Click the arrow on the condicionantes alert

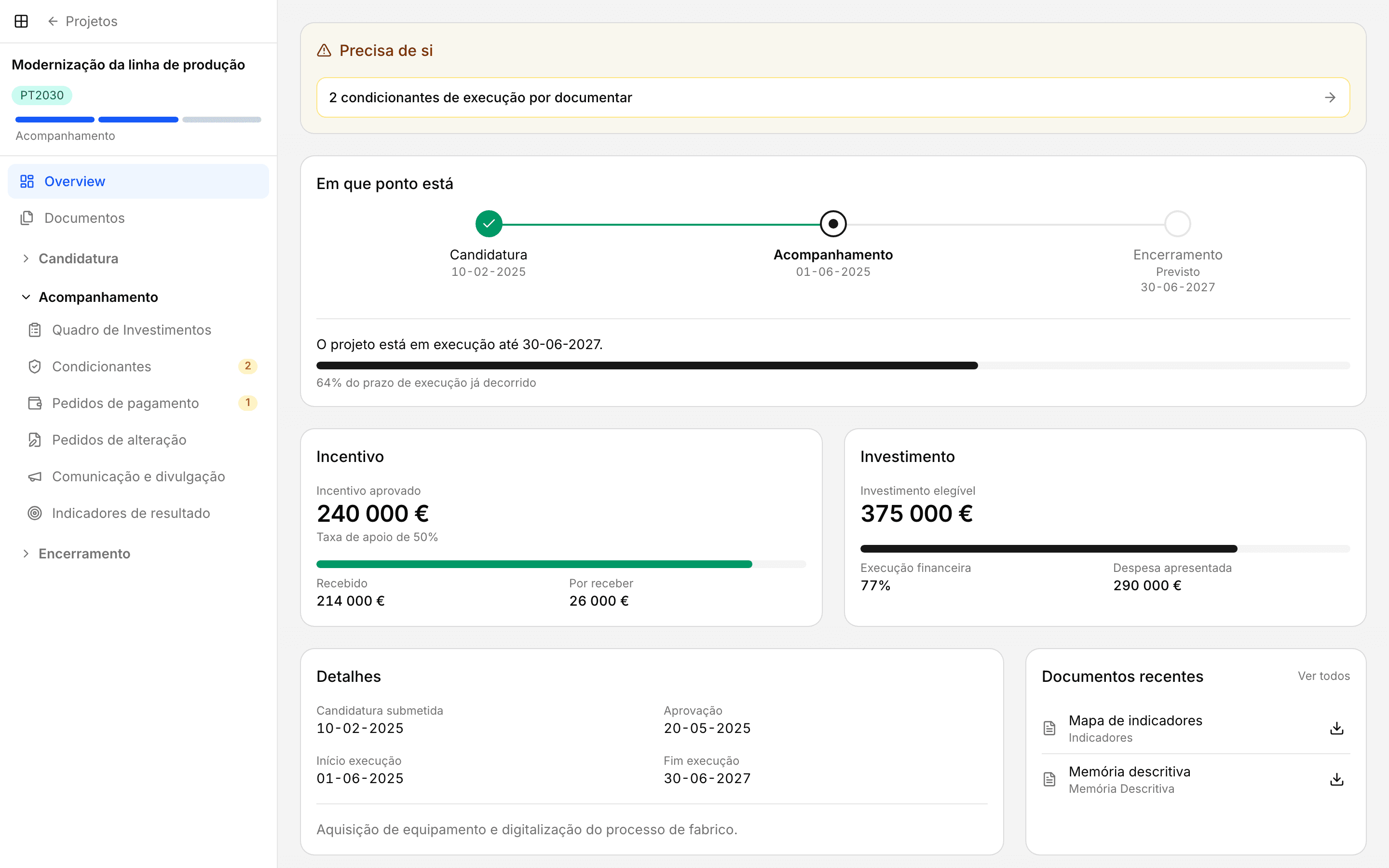tap(1330, 97)
